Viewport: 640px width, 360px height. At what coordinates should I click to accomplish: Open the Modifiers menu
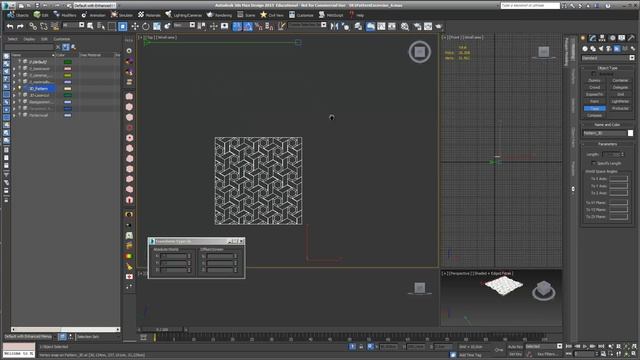(x=65, y=15)
